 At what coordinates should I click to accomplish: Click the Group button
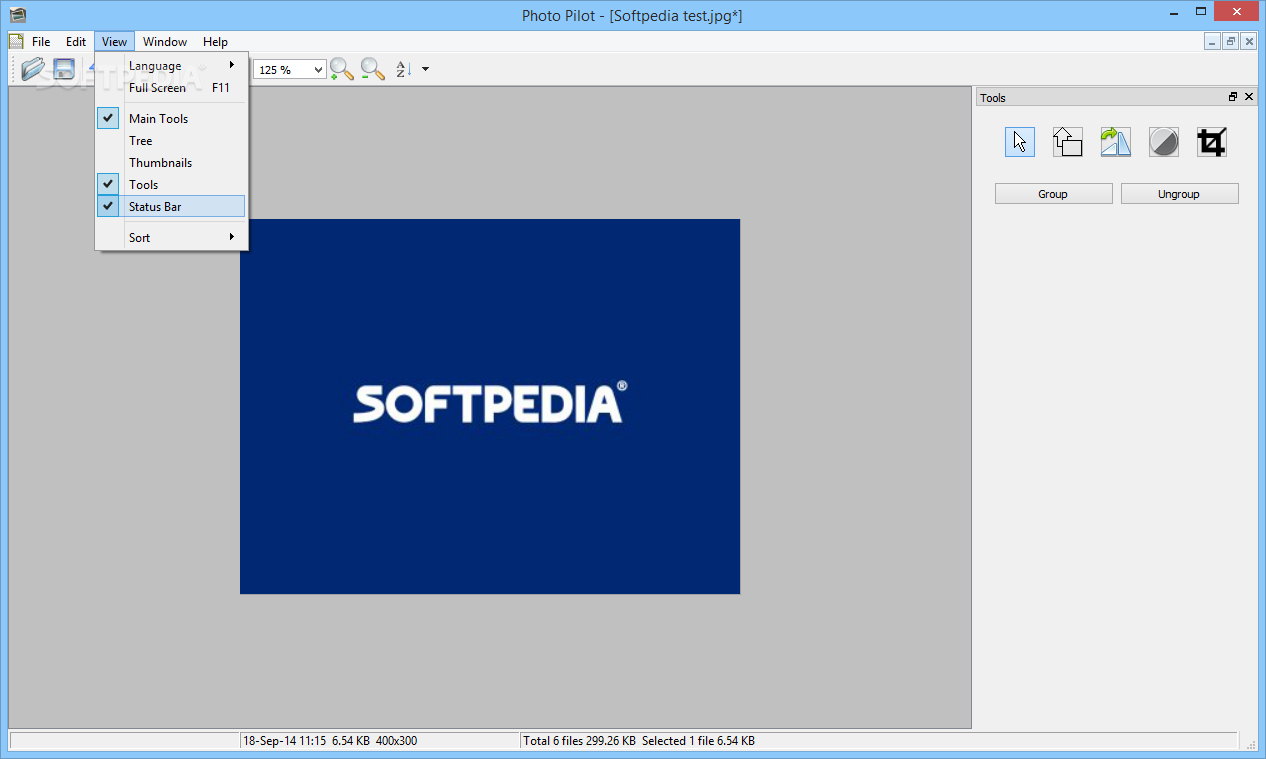[1053, 194]
